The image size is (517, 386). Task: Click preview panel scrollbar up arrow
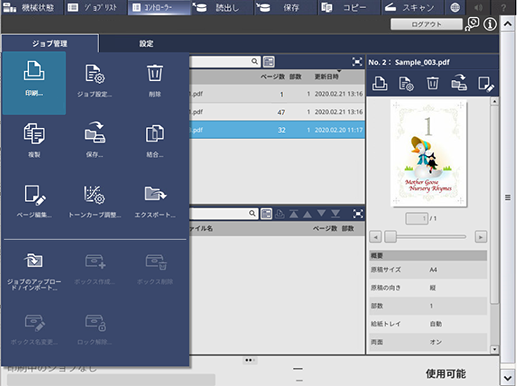click(495, 101)
